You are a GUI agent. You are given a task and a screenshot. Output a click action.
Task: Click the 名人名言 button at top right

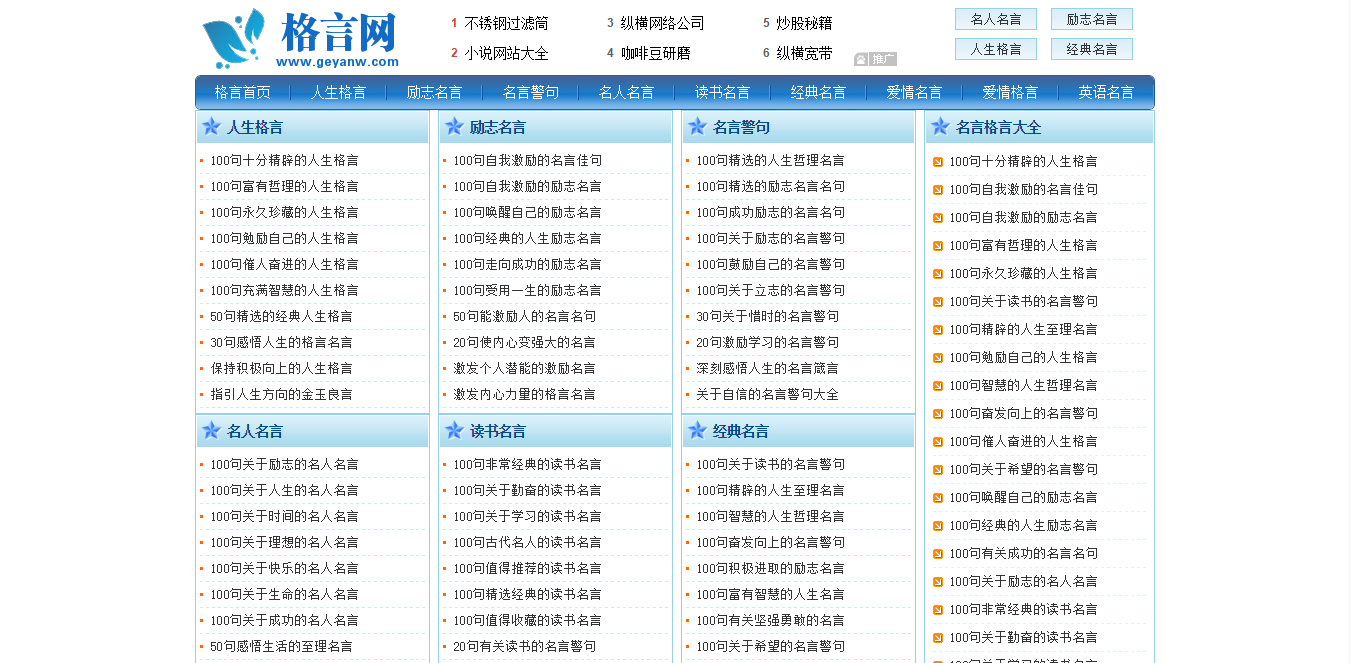996,19
